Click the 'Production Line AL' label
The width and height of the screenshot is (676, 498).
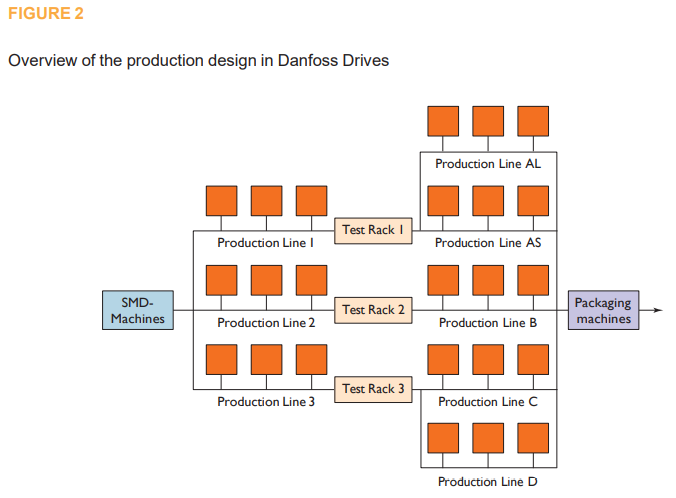click(x=488, y=164)
